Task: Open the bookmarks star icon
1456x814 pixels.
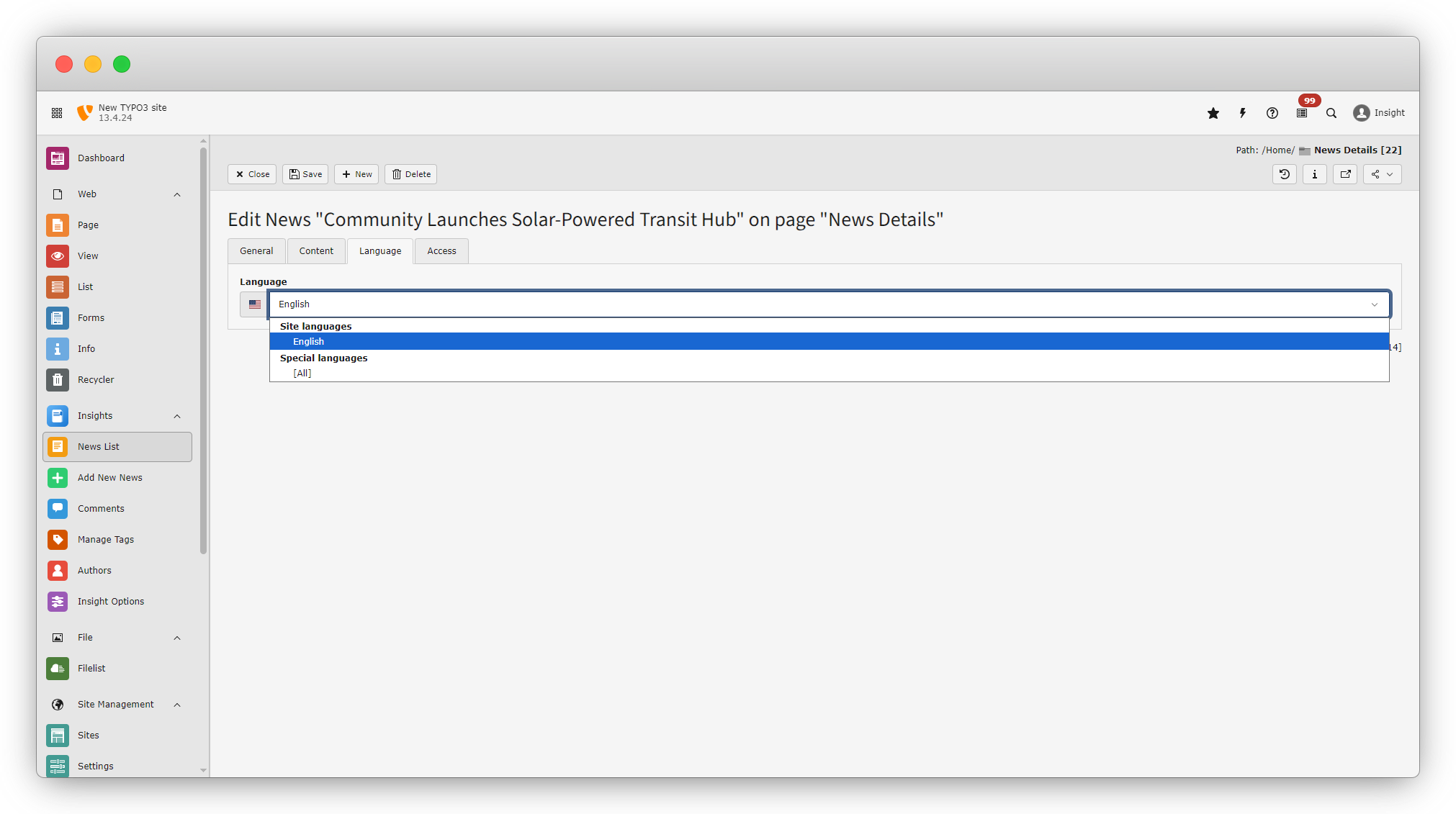Action: (1213, 113)
